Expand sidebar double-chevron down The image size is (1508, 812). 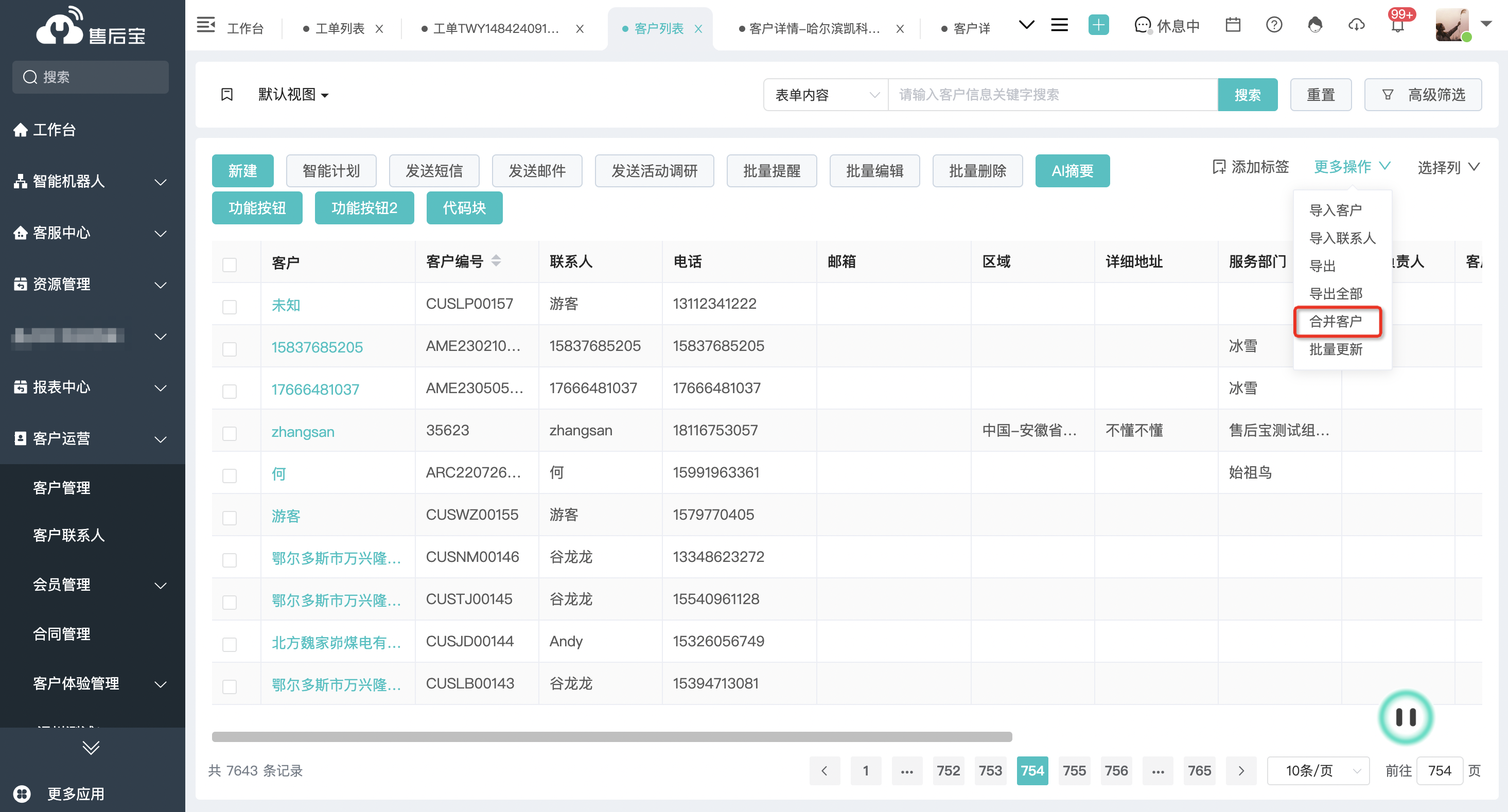point(91,748)
